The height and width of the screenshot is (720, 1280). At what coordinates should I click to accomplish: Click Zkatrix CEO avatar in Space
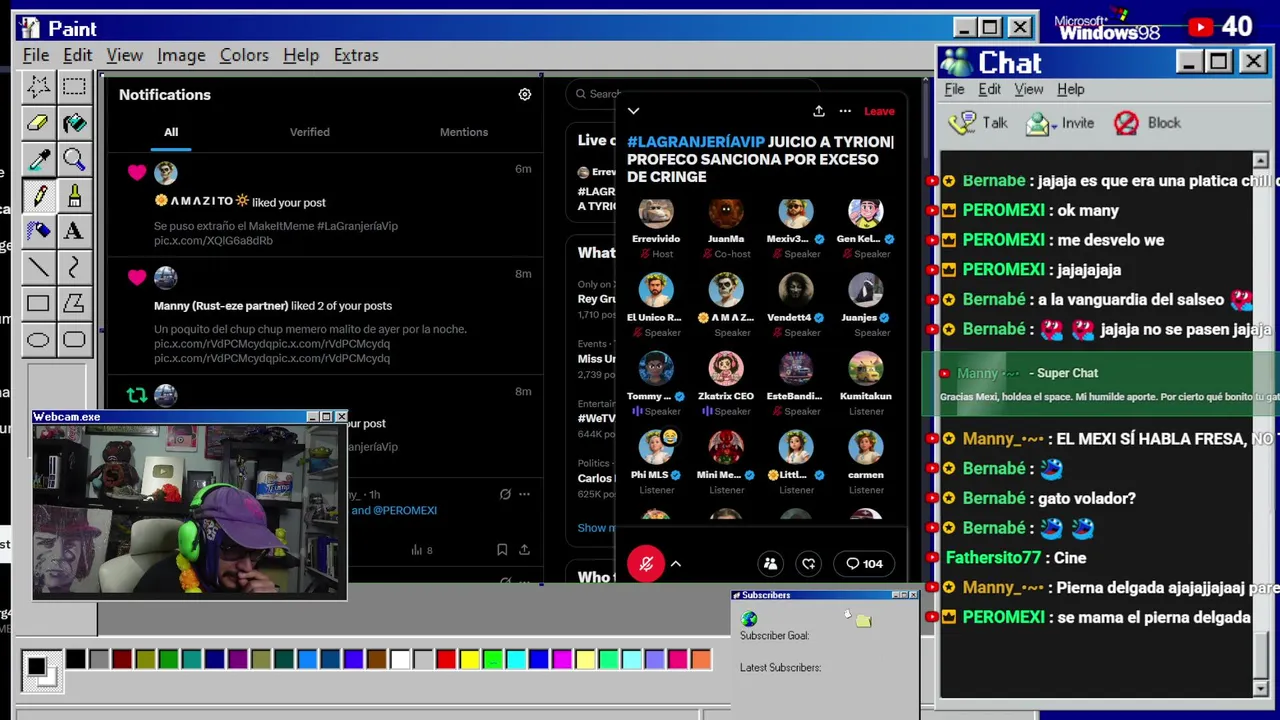[x=726, y=368]
